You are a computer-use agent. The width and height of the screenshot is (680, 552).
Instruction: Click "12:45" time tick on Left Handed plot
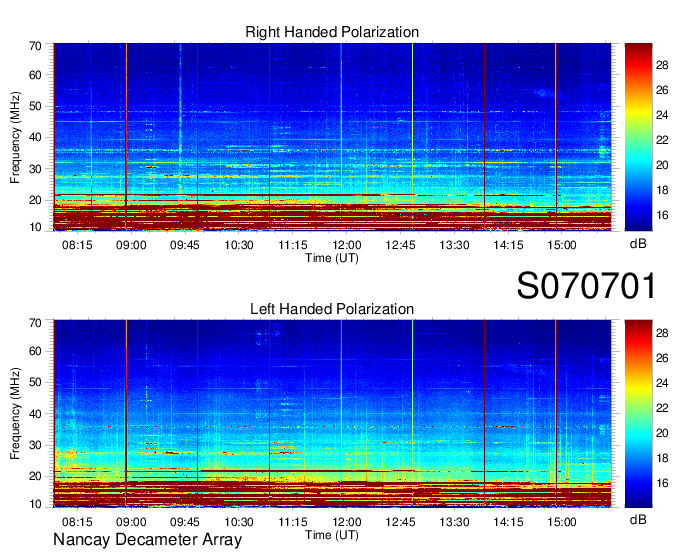(x=400, y=522)
